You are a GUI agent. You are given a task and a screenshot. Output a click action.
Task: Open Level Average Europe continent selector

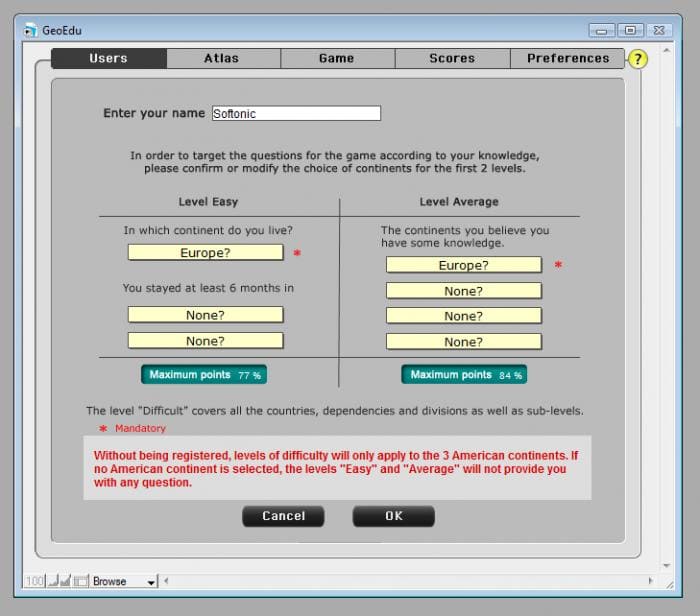[x=464, y=265]
